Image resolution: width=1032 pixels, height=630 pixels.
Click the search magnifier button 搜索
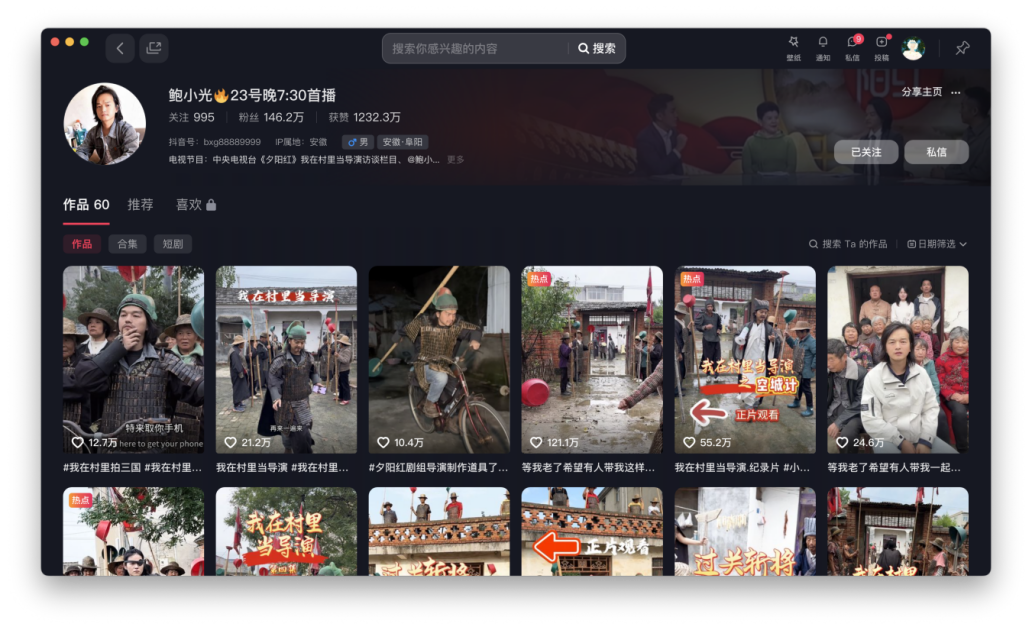click(596, 49)
